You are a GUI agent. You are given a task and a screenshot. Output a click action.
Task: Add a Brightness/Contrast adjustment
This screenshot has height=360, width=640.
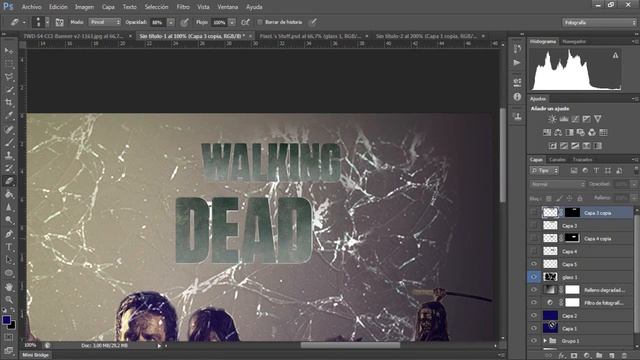[x=552, y=119]
